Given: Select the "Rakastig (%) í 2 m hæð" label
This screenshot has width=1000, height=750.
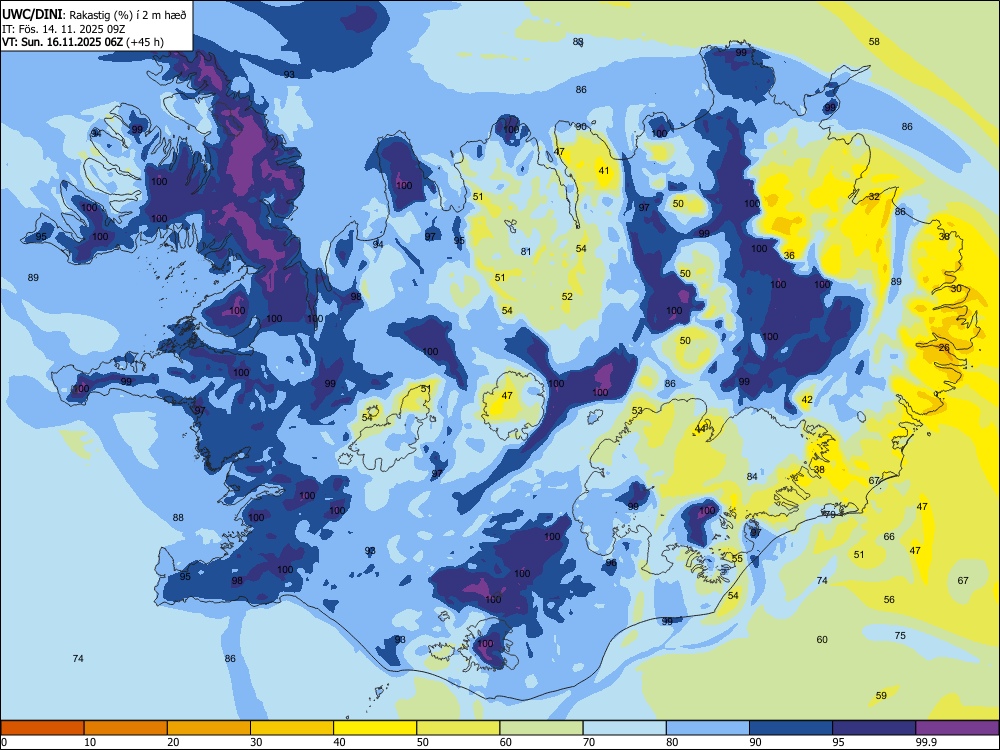Looking at the screenshot, I should [x=128, y=15].
